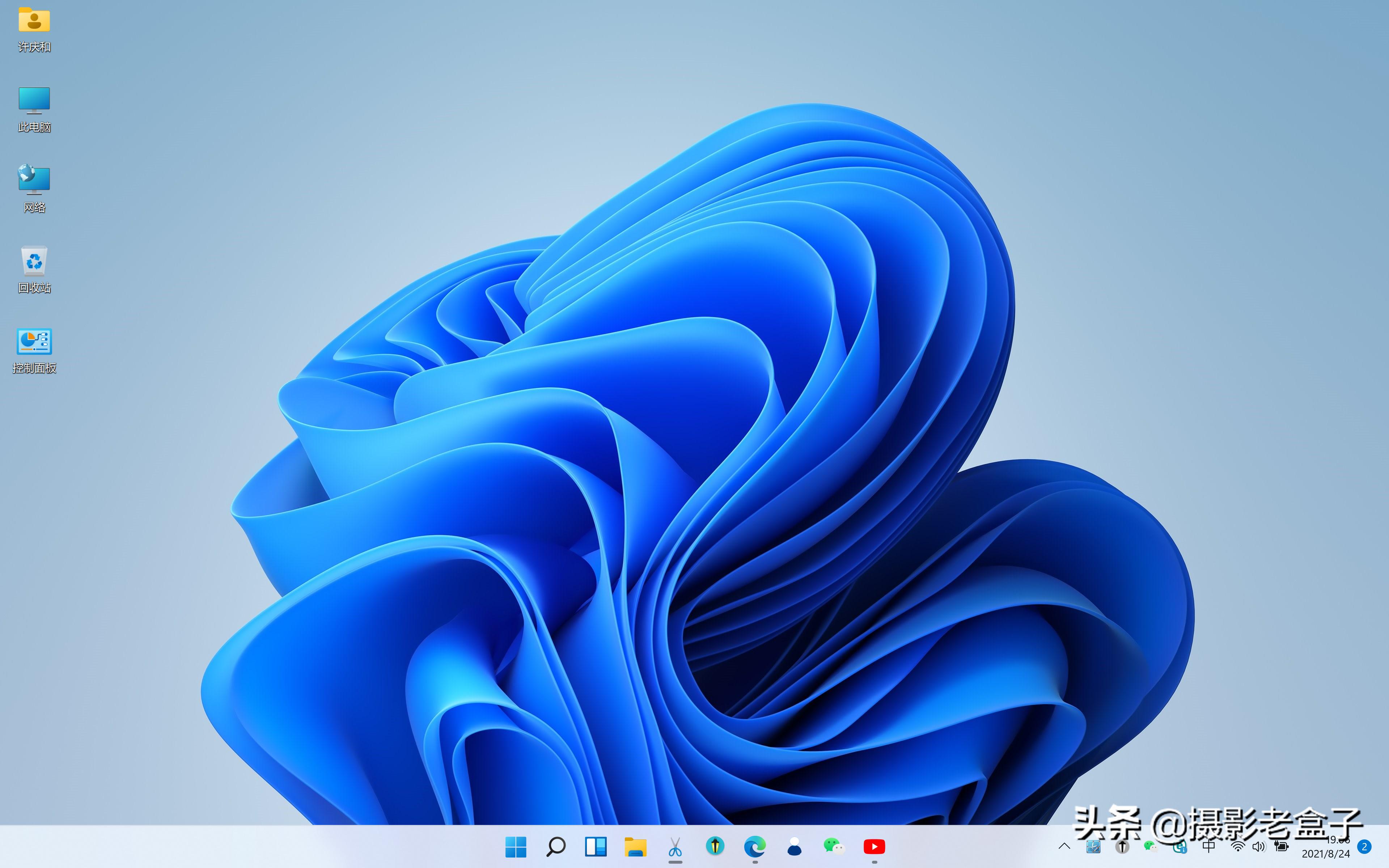
Task: Open the Lantern VPN app on the taskbar
Action: point(715,846)
